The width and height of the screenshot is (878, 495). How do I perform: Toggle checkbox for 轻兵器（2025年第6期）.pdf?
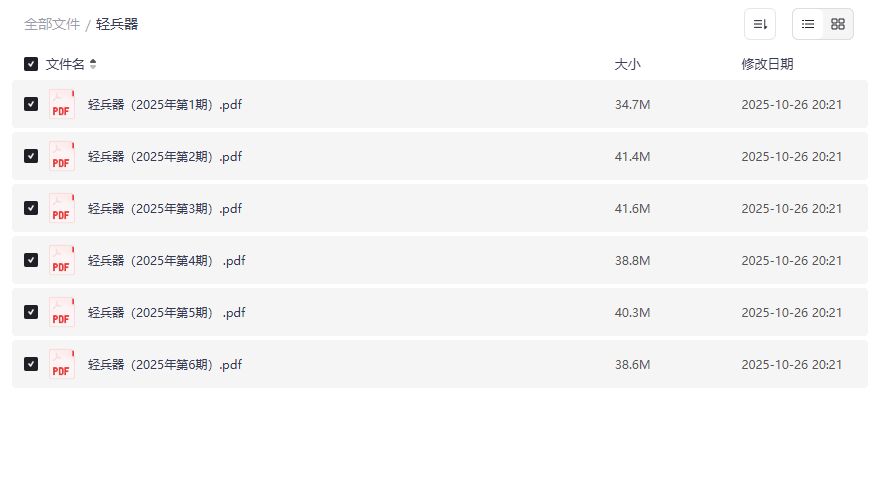pos(31,364)
